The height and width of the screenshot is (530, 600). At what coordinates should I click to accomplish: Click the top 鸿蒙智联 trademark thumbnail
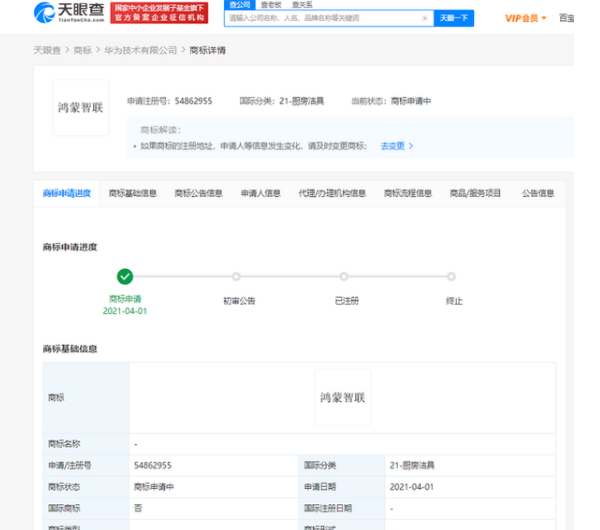[x=80, y=108]
